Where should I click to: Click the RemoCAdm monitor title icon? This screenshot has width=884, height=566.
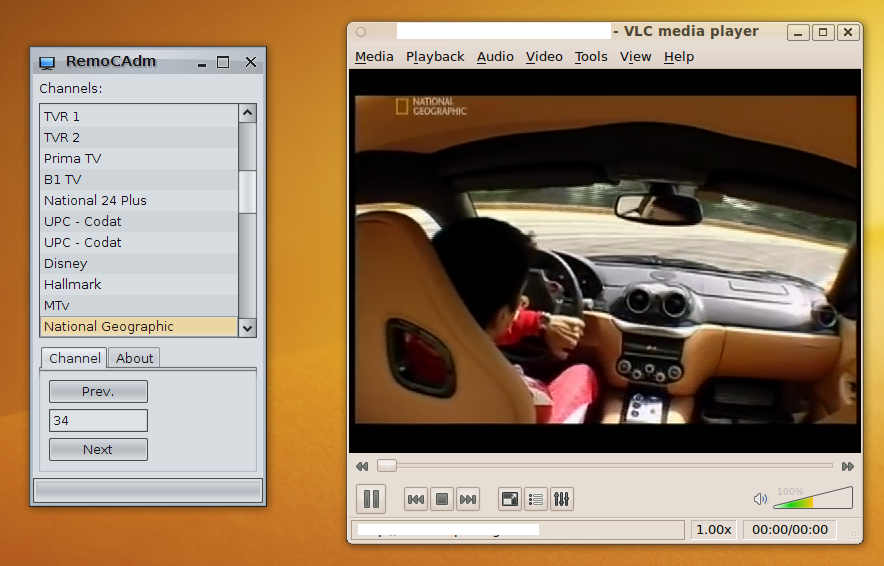(47, 62)
